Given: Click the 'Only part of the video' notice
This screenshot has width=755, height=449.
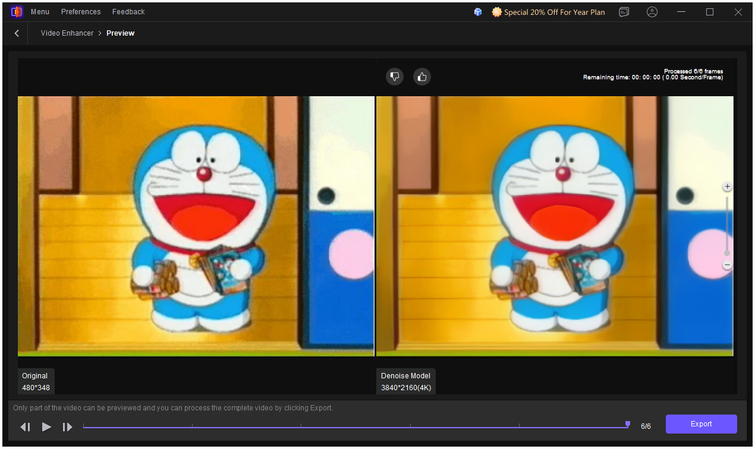Looking at the screenshot, I should (173, 408).
